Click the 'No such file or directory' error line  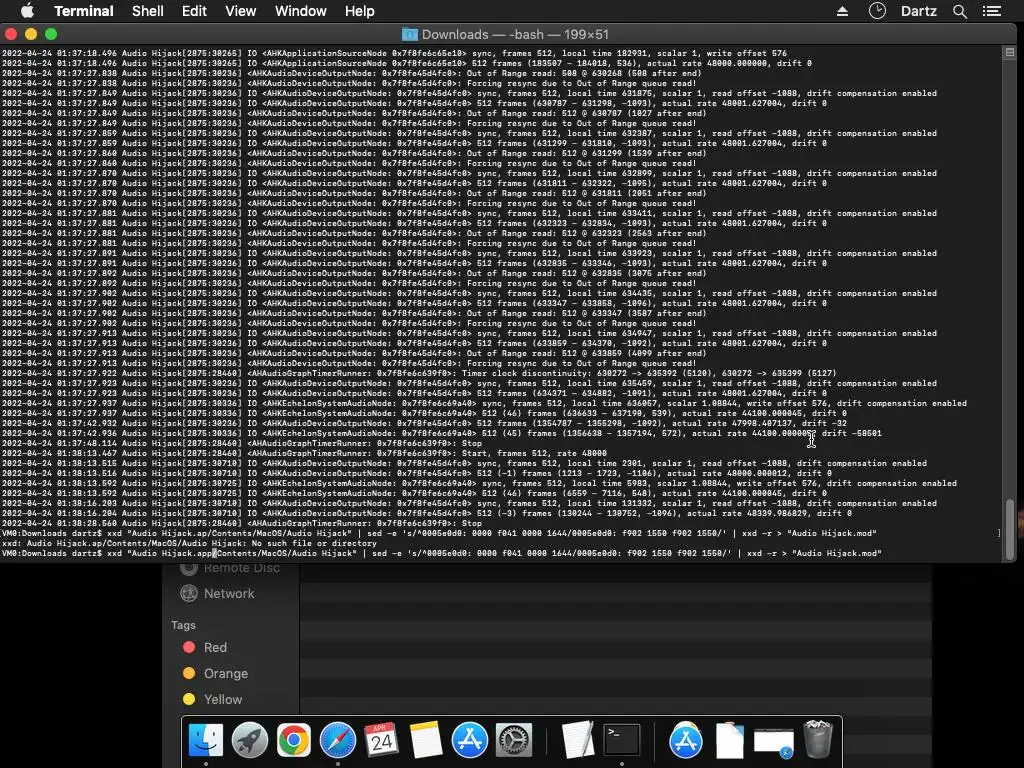(x=189, y=543)
